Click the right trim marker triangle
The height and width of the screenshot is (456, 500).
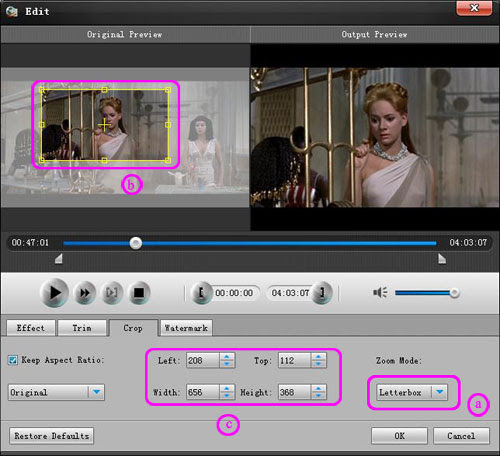(442, 258)
